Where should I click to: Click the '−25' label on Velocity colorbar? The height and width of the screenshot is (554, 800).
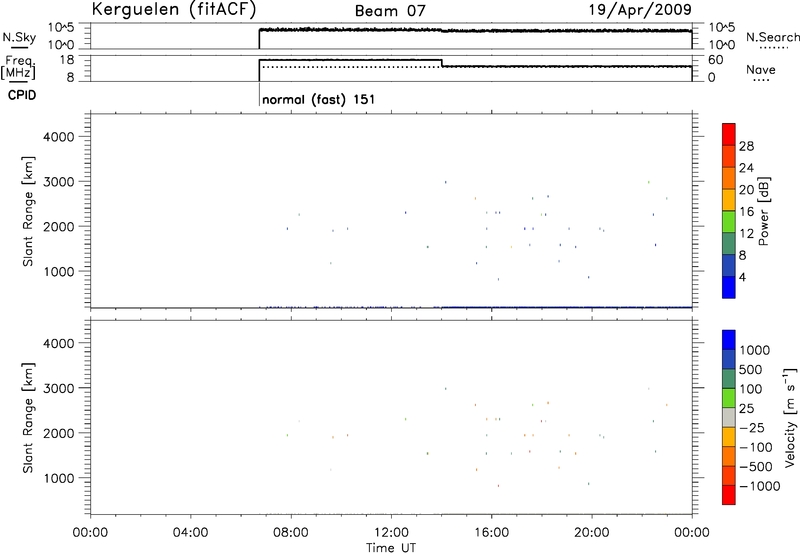tap(752, 428)
